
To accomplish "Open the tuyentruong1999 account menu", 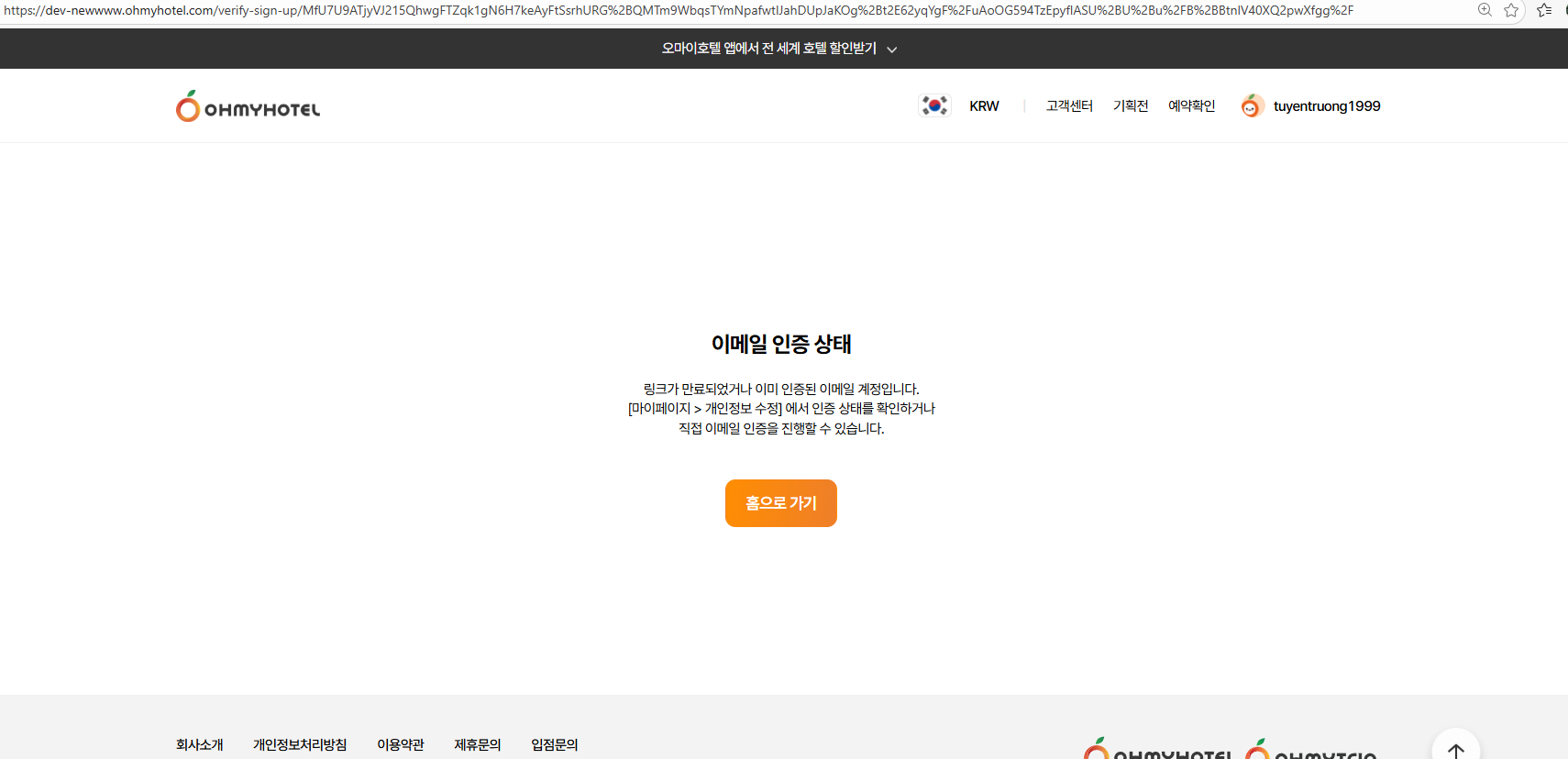I will (1327, 106).
